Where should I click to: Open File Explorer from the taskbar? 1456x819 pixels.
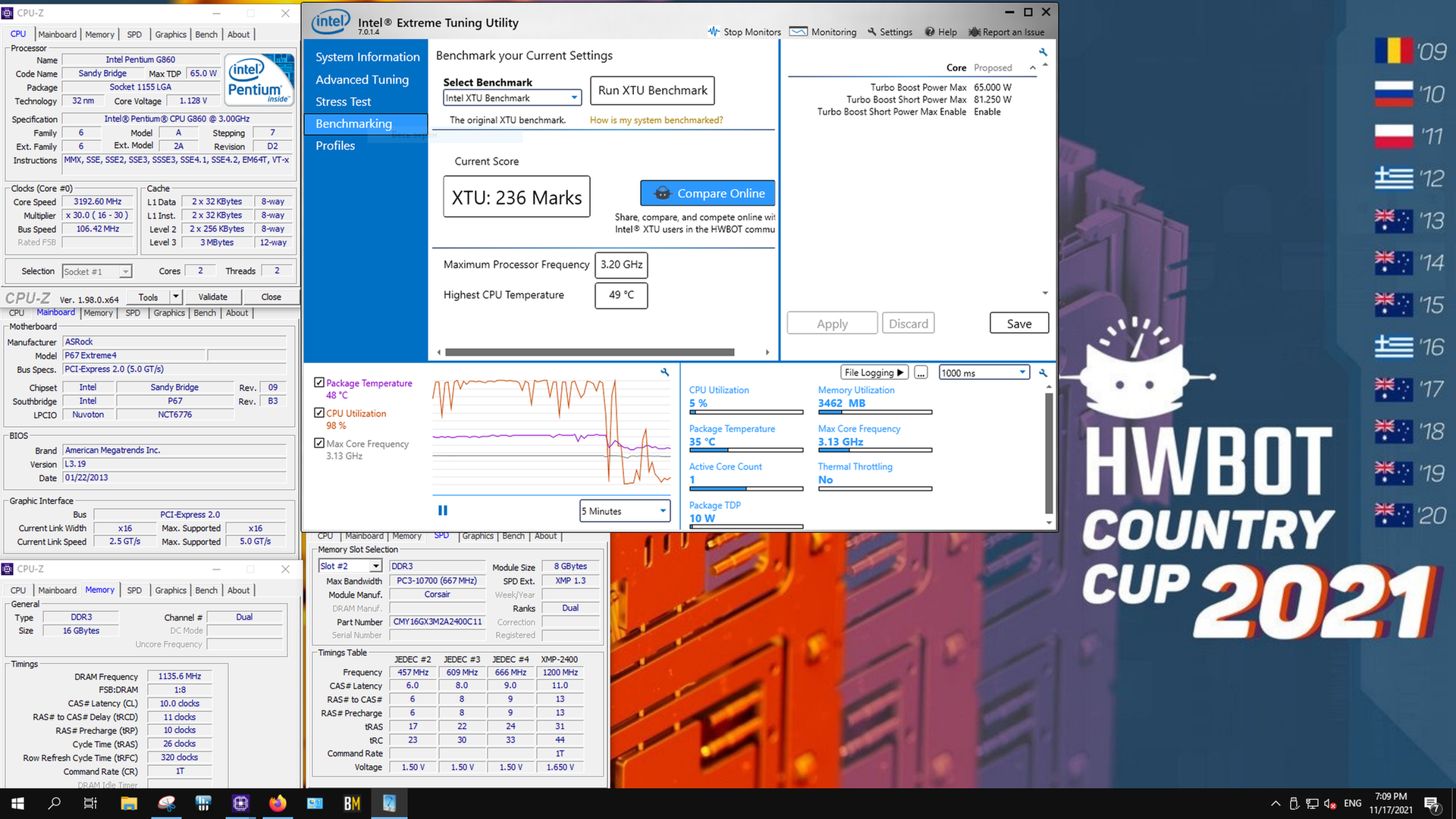click(x=128, y=803)
